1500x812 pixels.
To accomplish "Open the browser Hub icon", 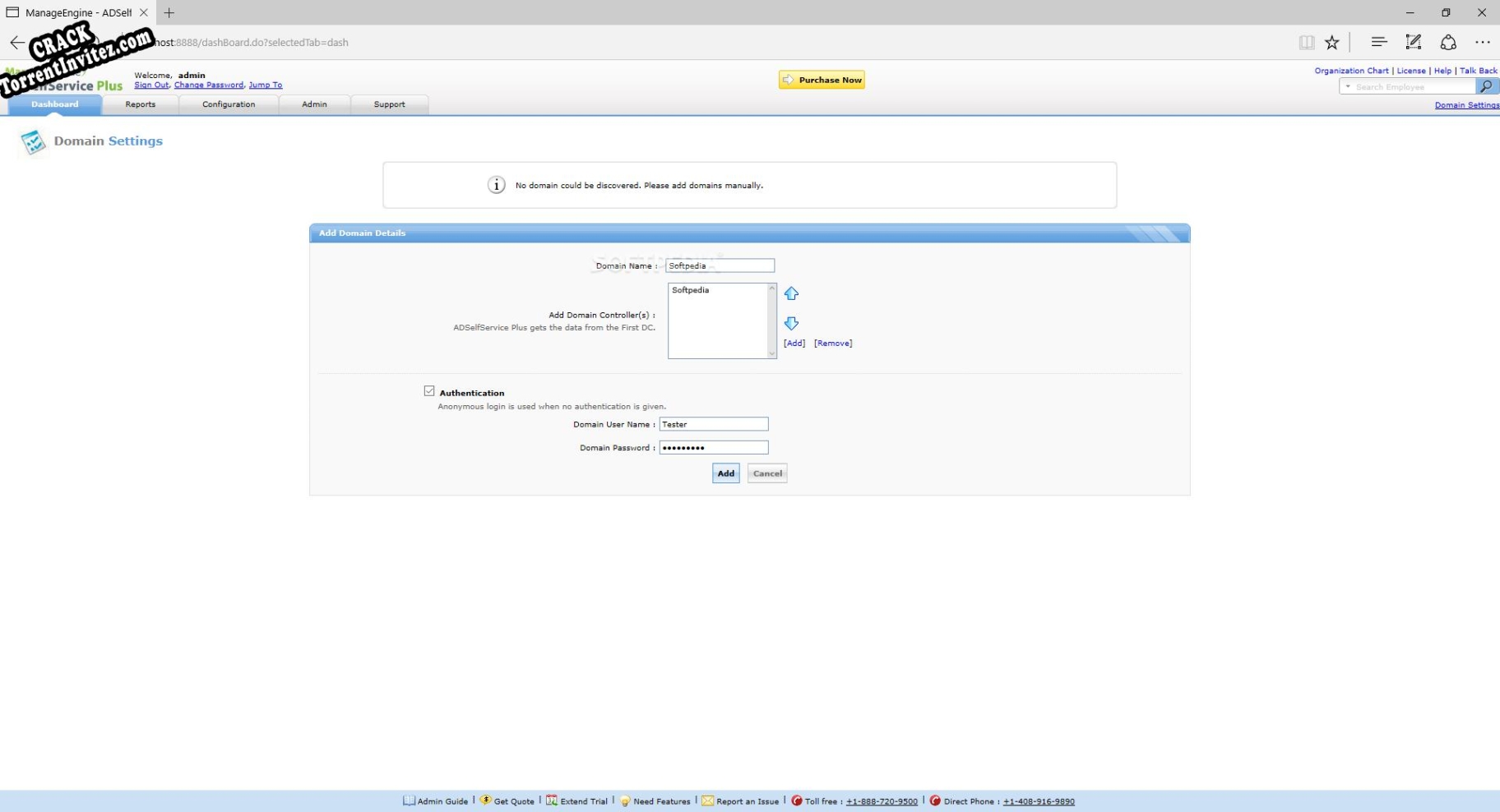I will (1379, 42).
